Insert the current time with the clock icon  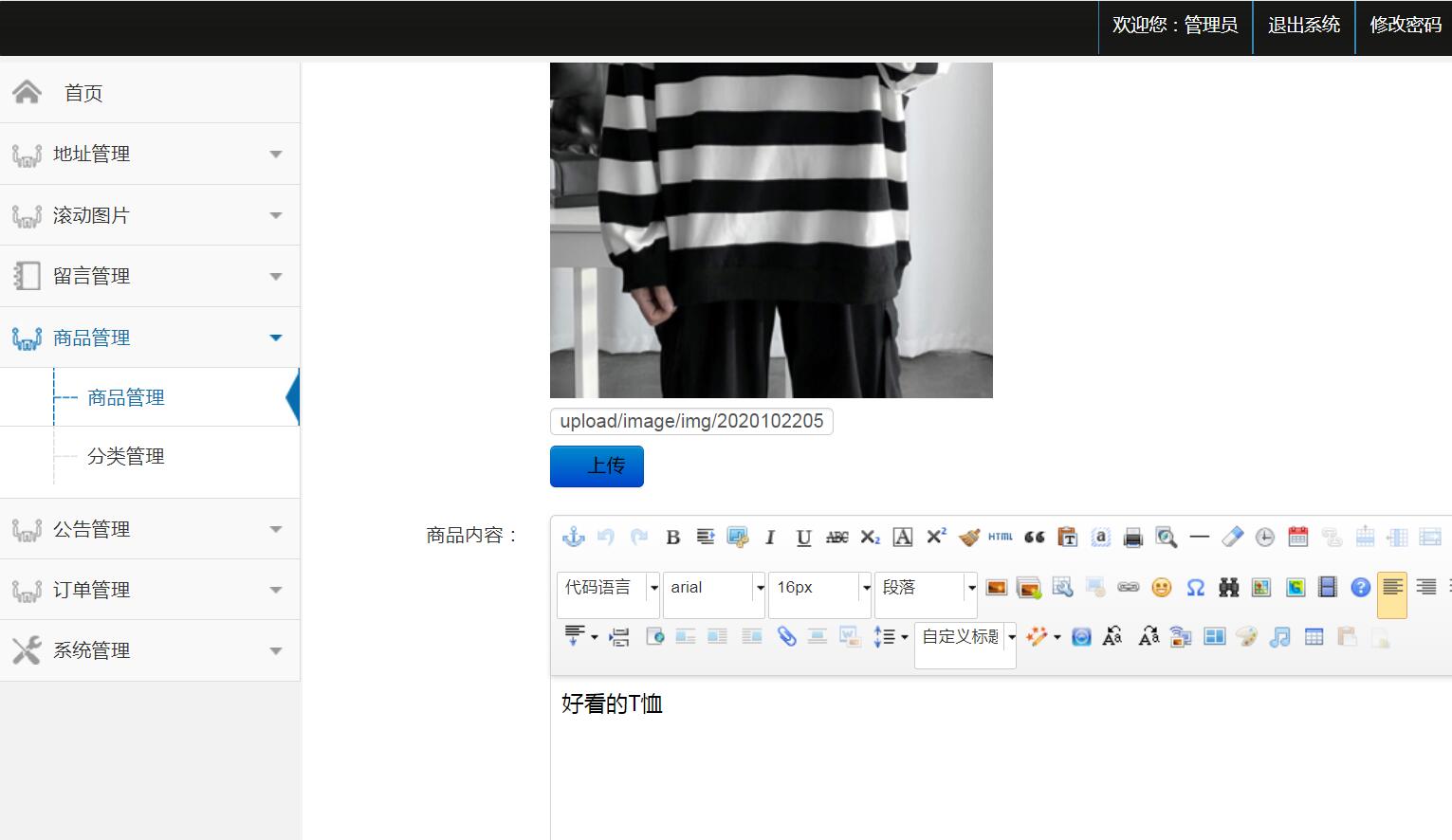click(1265, 537)
